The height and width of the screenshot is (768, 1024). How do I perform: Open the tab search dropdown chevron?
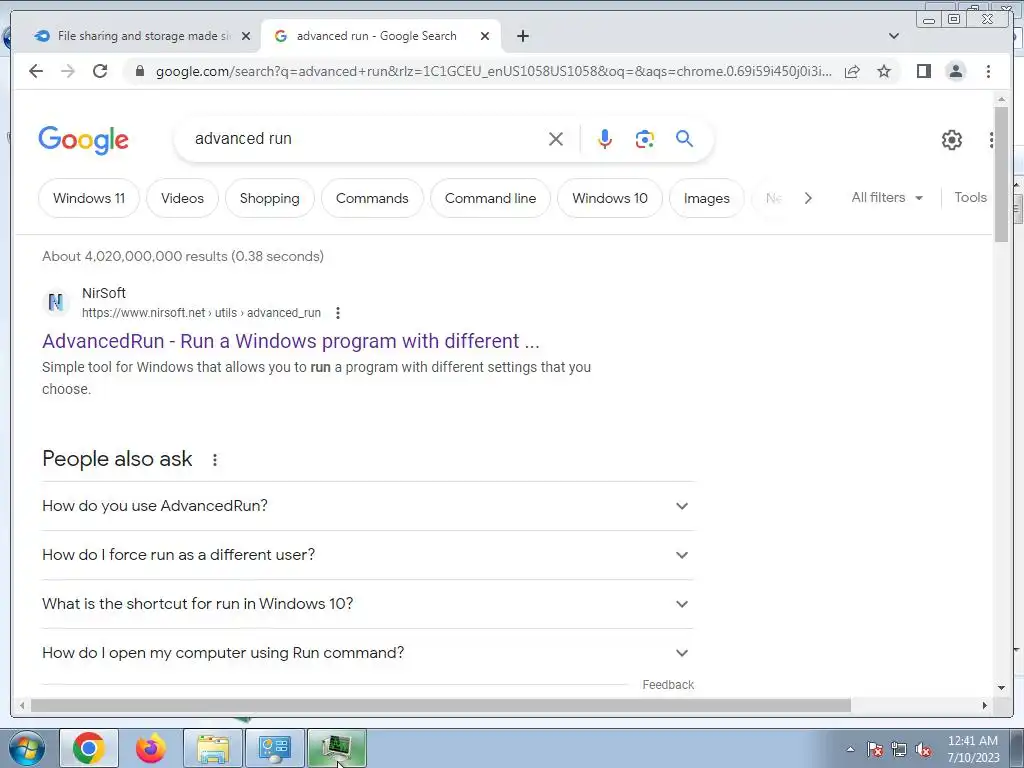coord(894,36)
